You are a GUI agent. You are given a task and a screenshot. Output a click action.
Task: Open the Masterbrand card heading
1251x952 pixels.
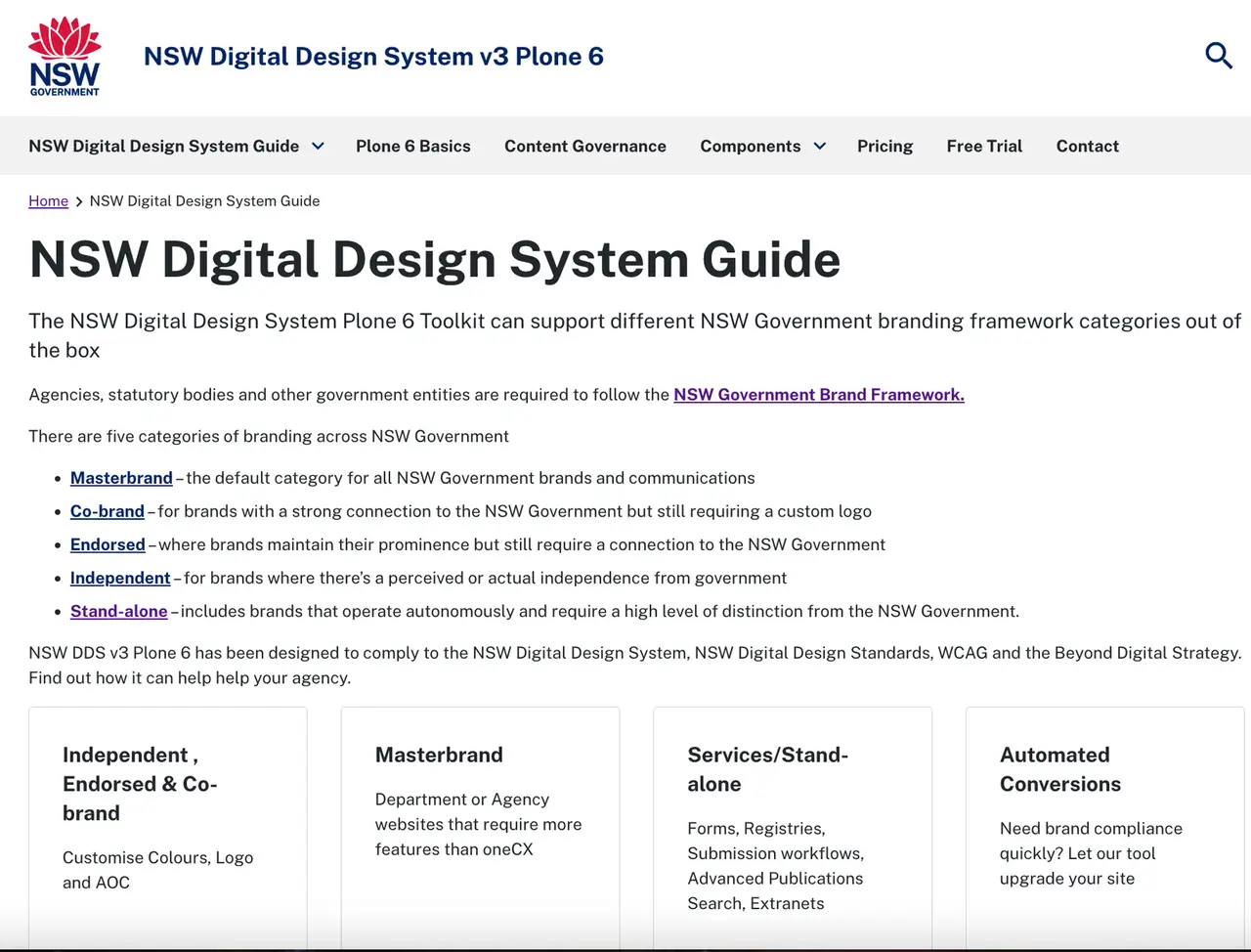point(439,755)
